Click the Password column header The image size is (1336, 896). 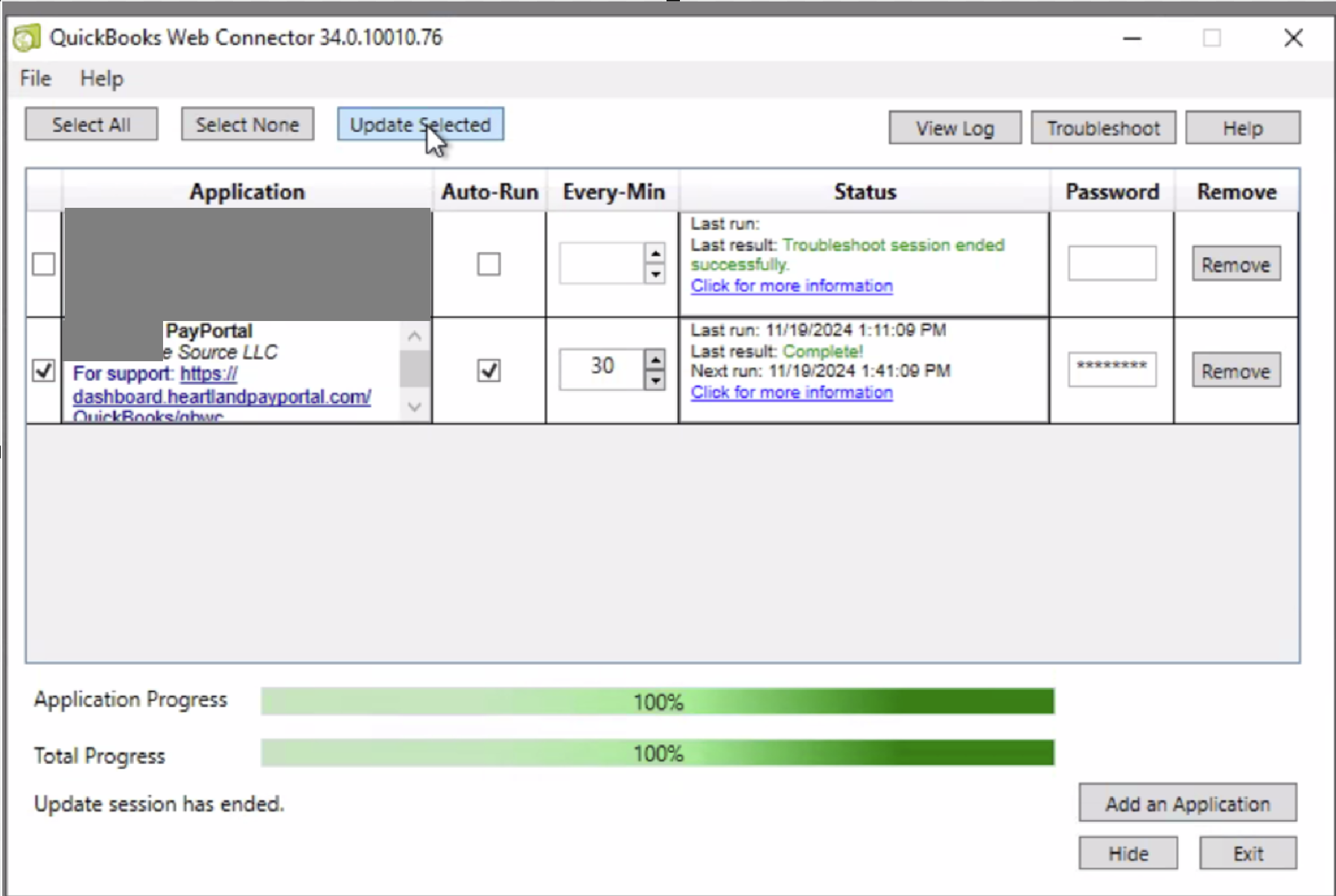point(1112,191)
